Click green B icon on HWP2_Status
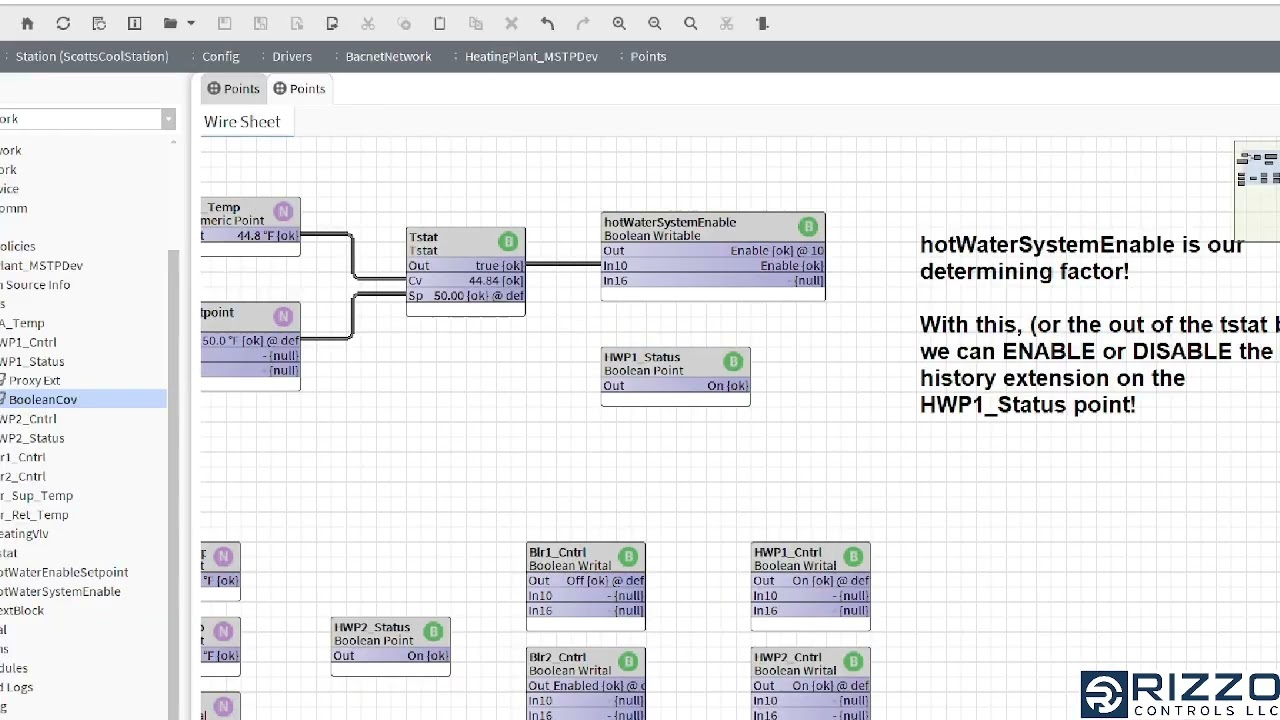Viewport: 1280px width, 720px height. (433, 632)
